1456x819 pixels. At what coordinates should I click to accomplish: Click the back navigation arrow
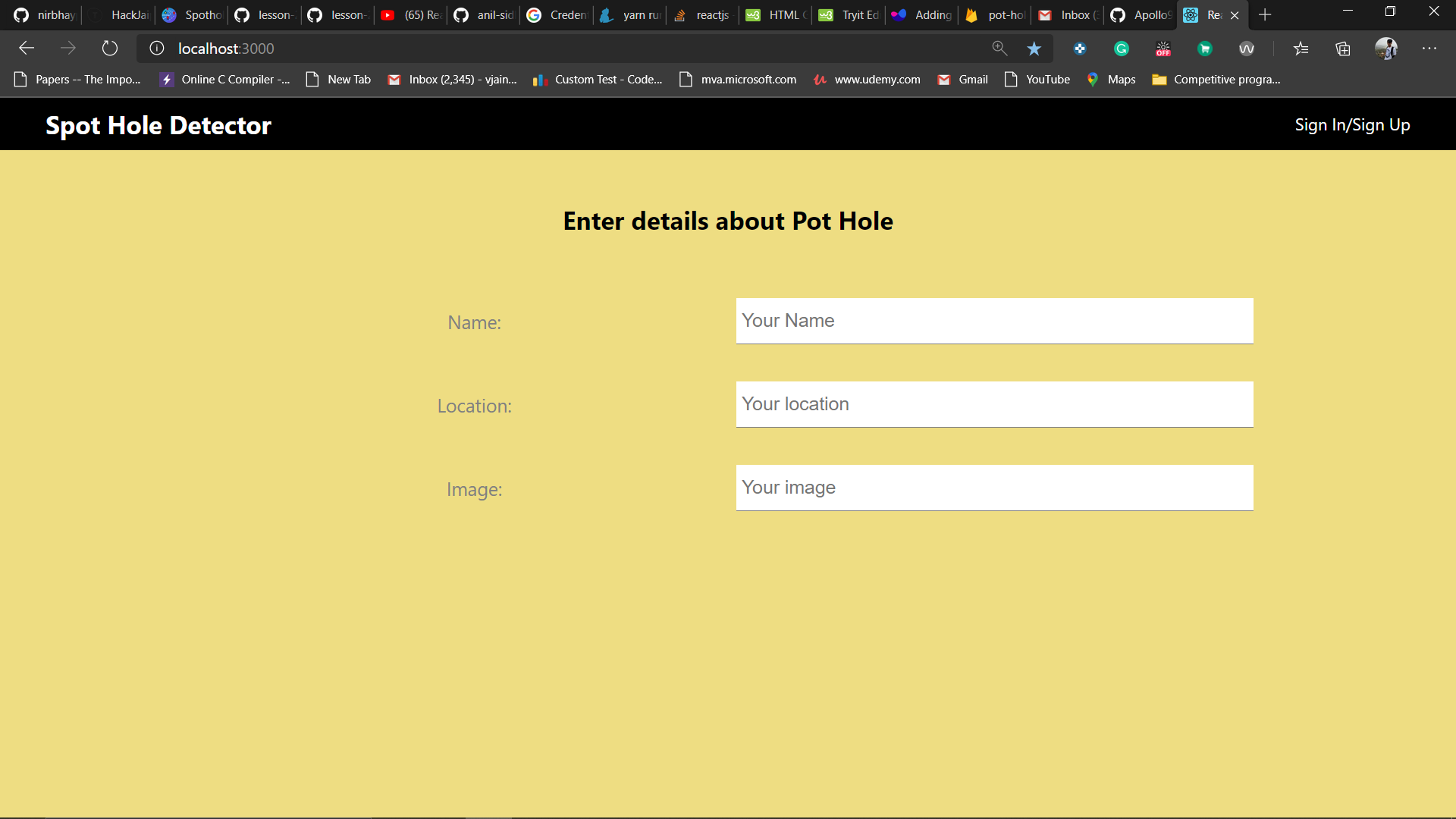coord(27,49)
